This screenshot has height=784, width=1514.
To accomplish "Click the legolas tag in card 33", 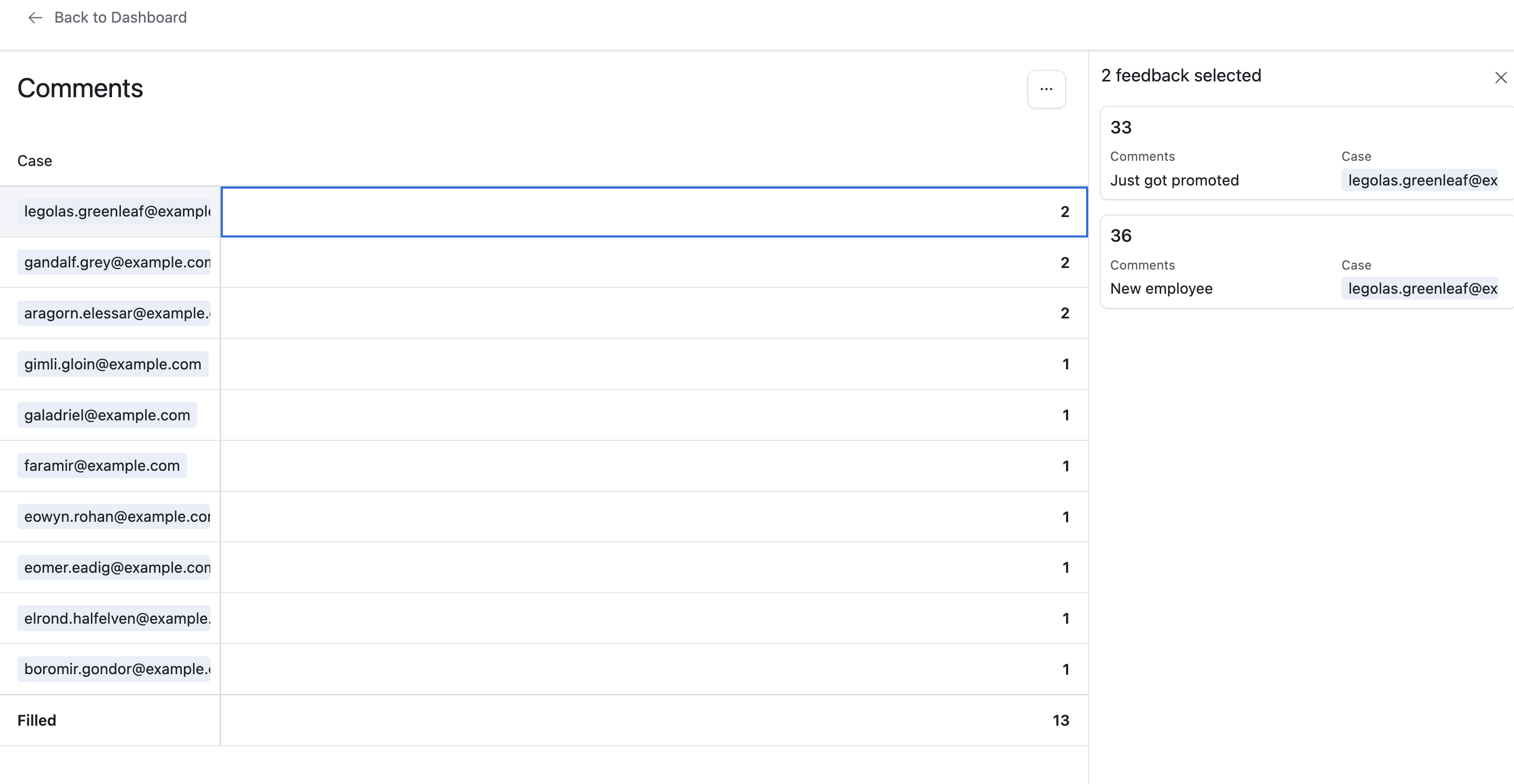I will click(x=1421, y=180).
